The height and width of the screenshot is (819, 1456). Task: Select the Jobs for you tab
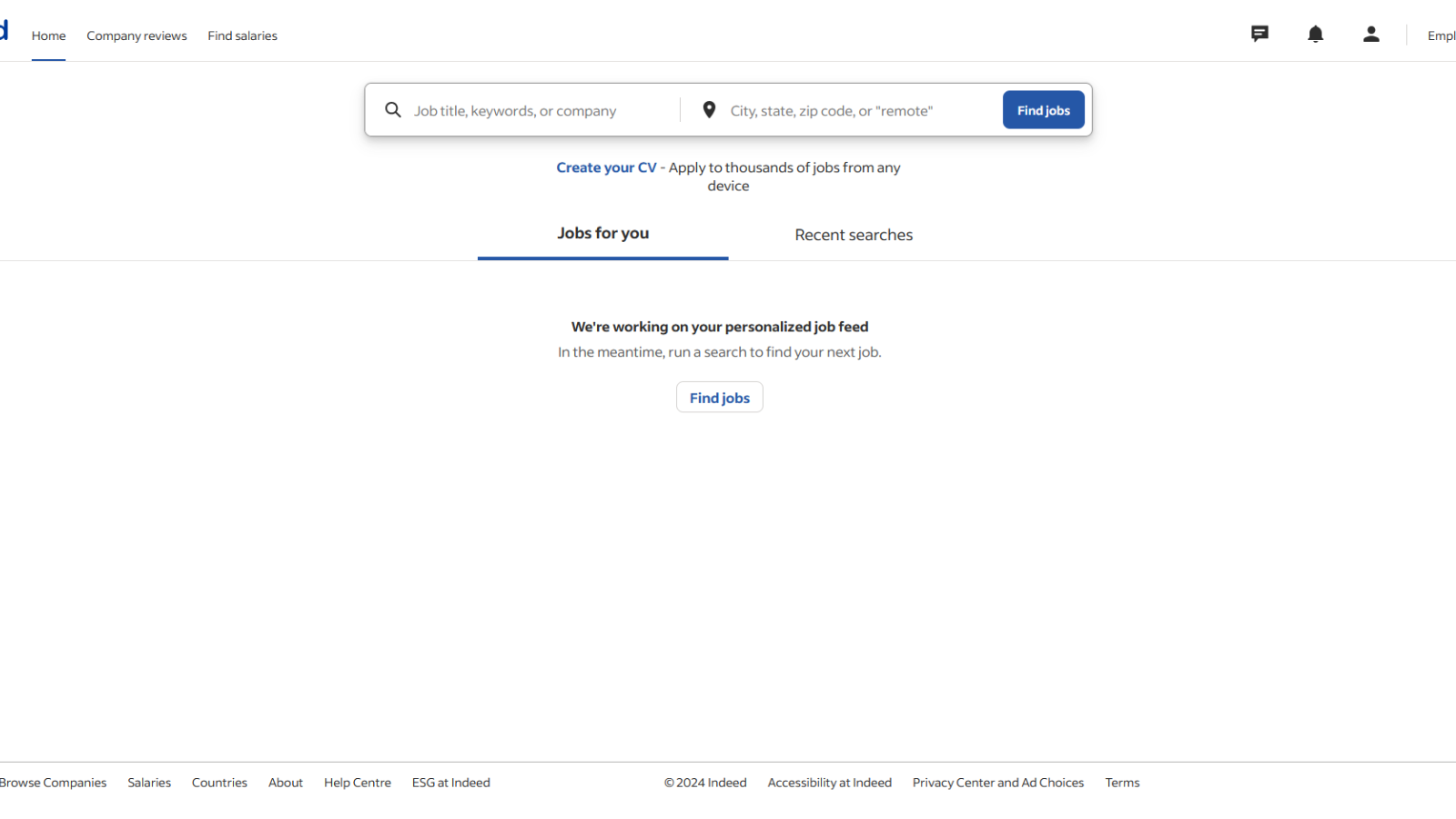(x=602, y=234)
